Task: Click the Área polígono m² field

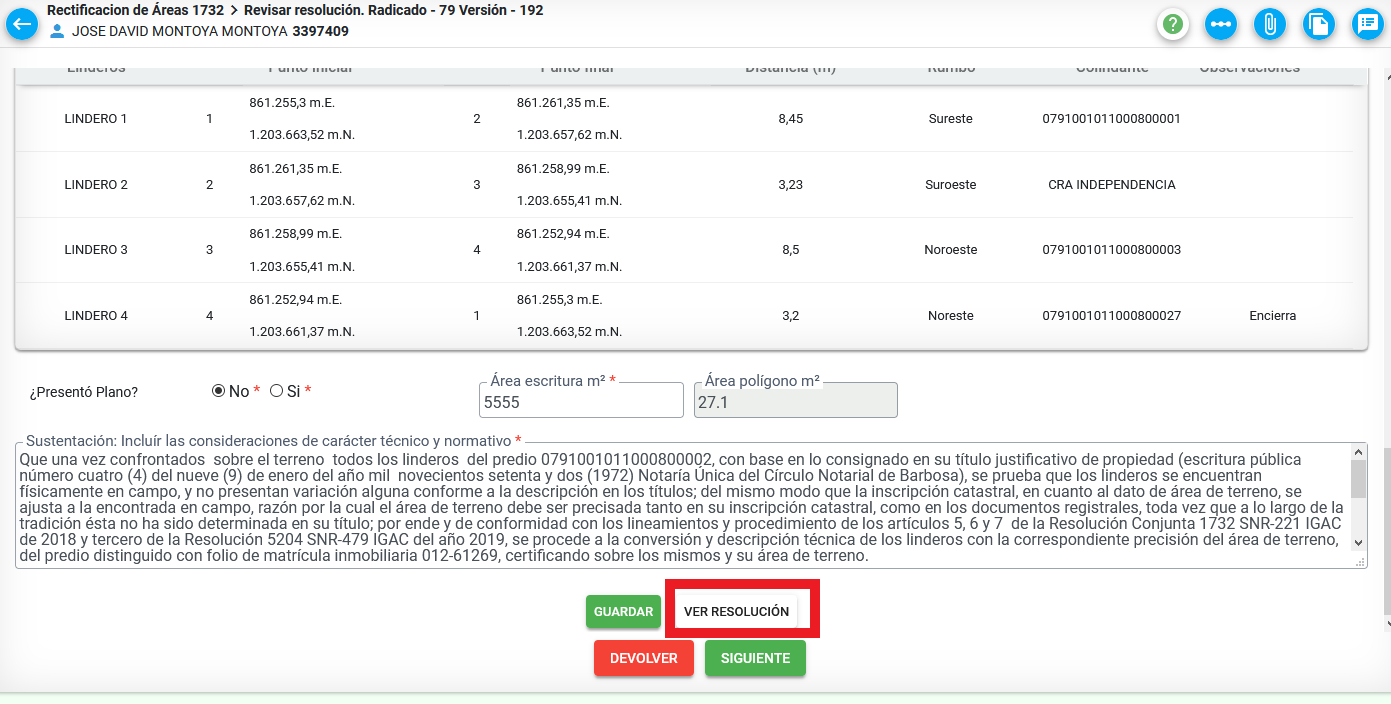Action: point(795,402)
